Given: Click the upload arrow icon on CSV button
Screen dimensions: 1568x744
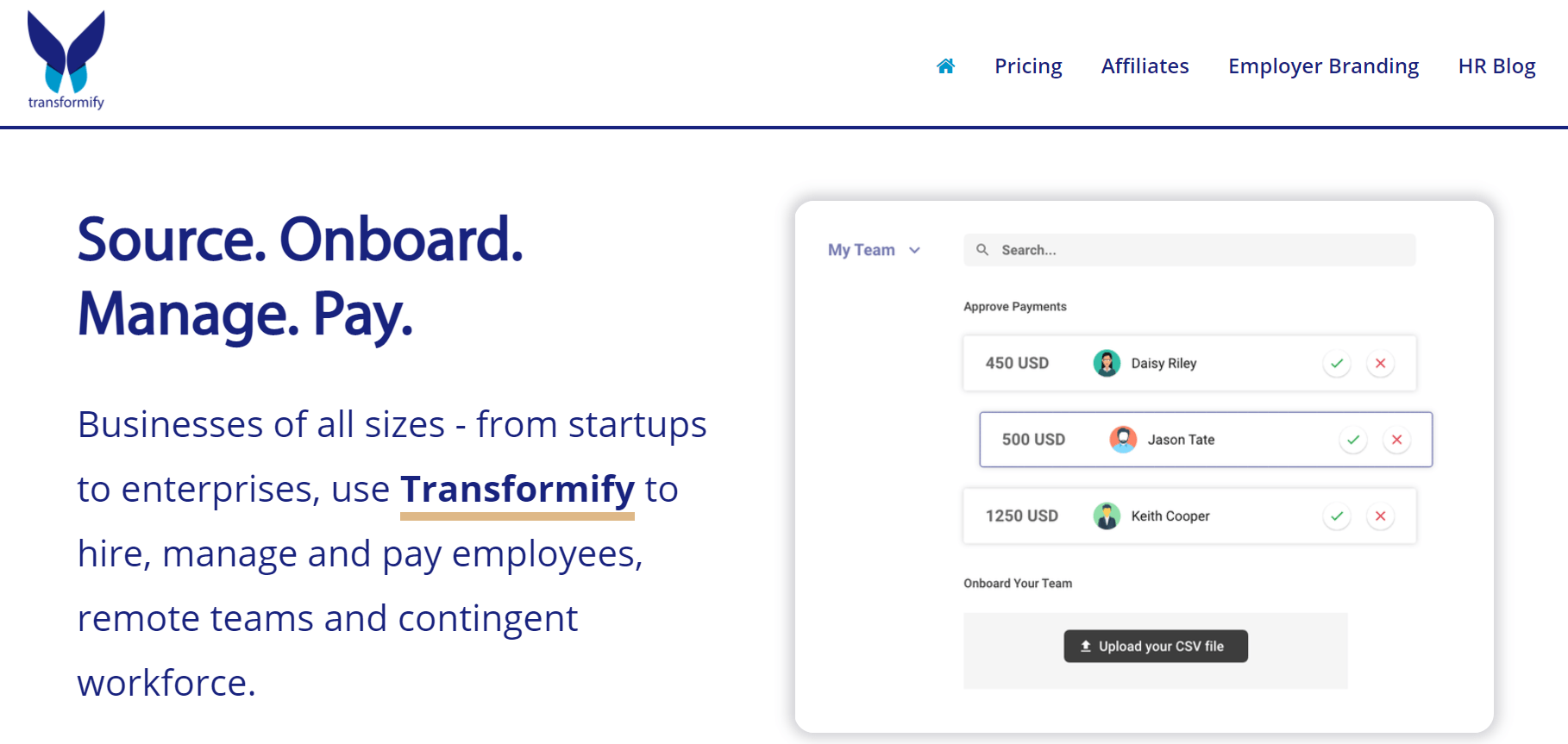Looking at the screenshot, I should [x=1086, y=646].
